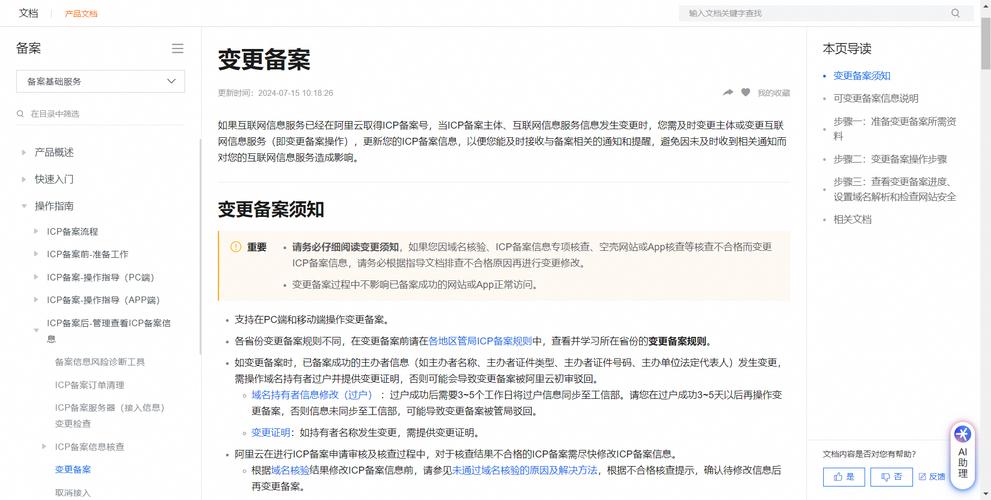991x500 pixels.
Task: Click the 重要 warning icon in notice
Action: [236, 247]
